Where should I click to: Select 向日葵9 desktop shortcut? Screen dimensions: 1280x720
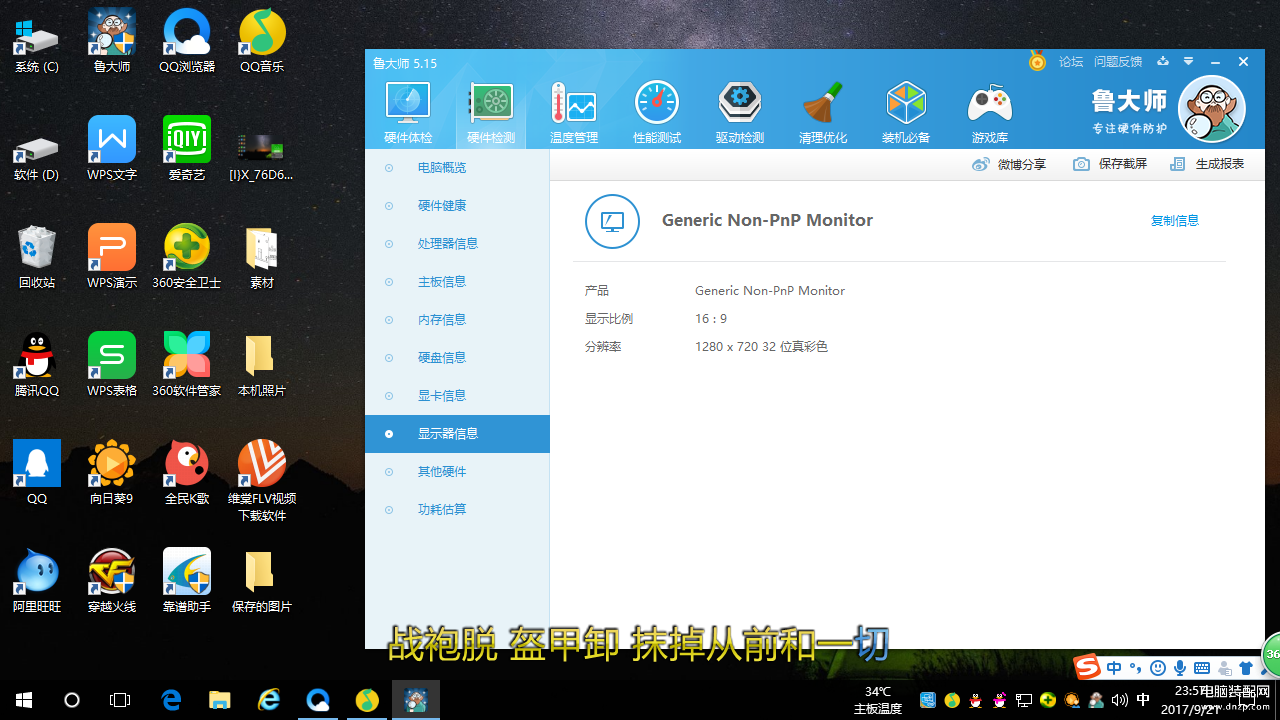112,474
